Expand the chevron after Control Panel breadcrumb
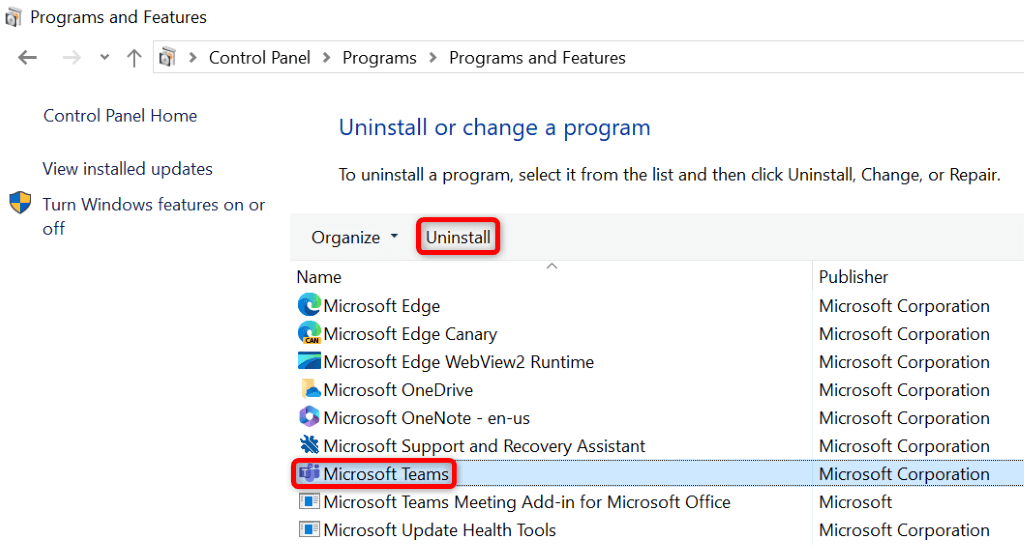This screenshot has width=1024, height=545. 326,58
